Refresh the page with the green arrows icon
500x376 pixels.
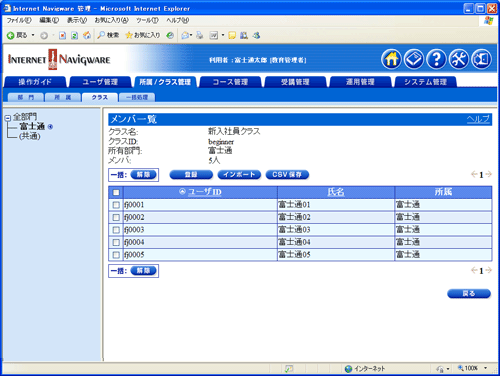coord(75,35)
